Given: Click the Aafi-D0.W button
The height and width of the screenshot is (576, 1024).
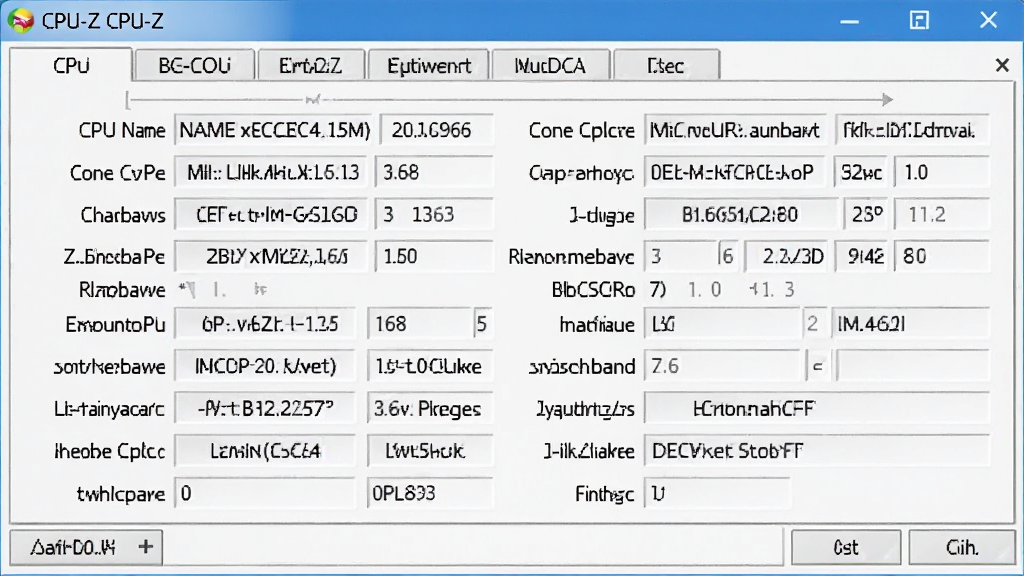Looking at the screenshot, I should tap(86, 547).
